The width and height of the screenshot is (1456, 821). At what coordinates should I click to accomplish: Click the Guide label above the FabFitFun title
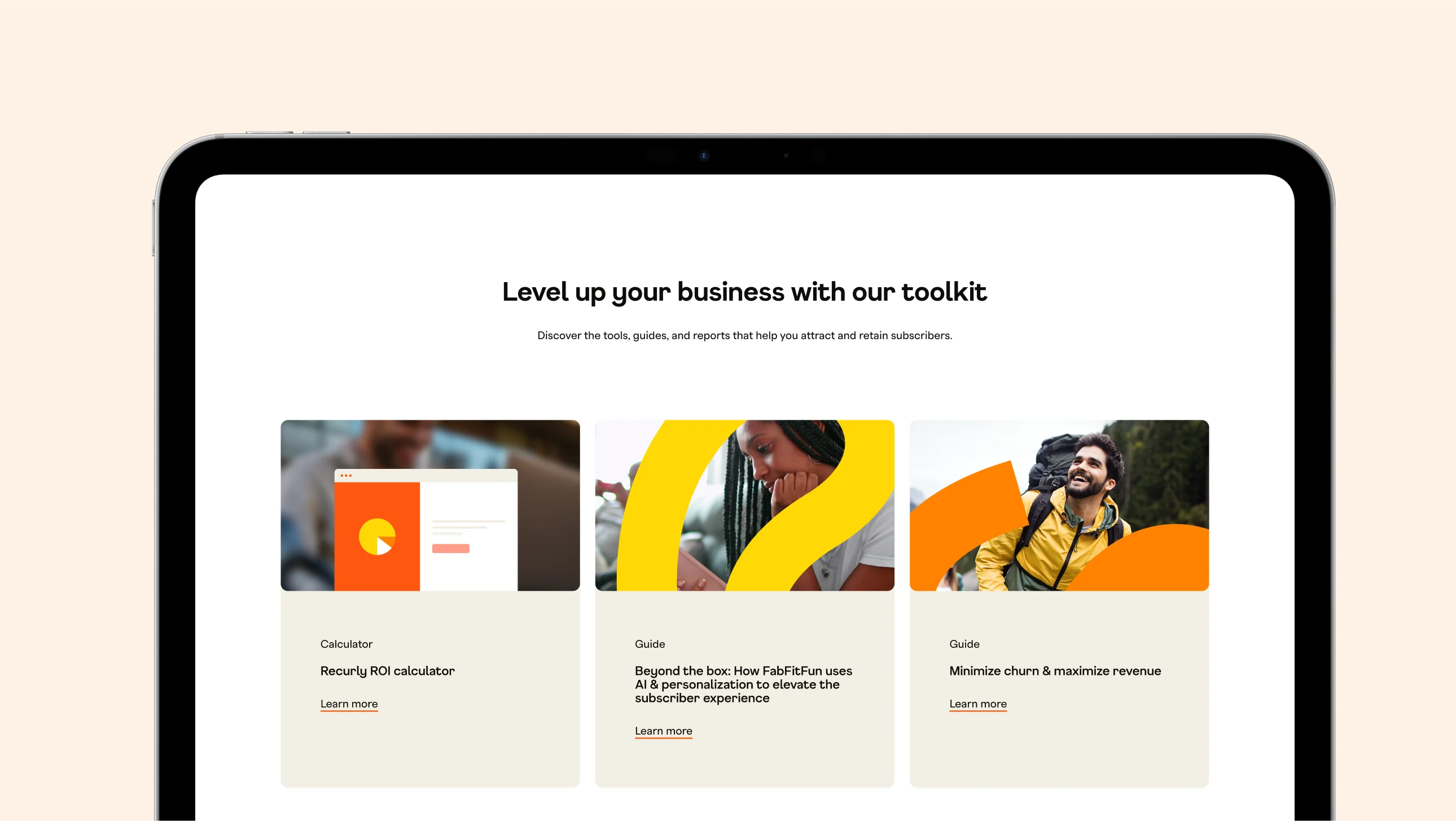tap(650, 644)
